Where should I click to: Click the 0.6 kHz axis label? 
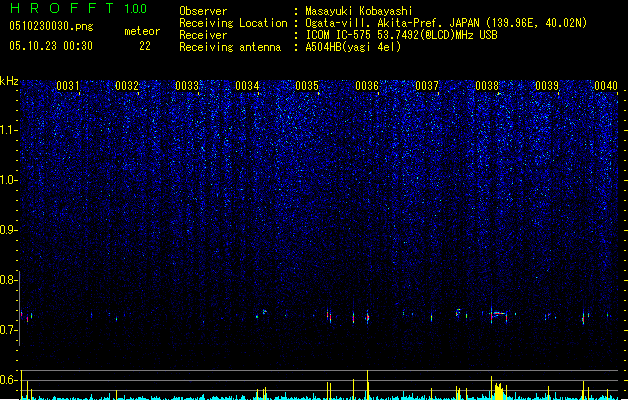(9, 380)
